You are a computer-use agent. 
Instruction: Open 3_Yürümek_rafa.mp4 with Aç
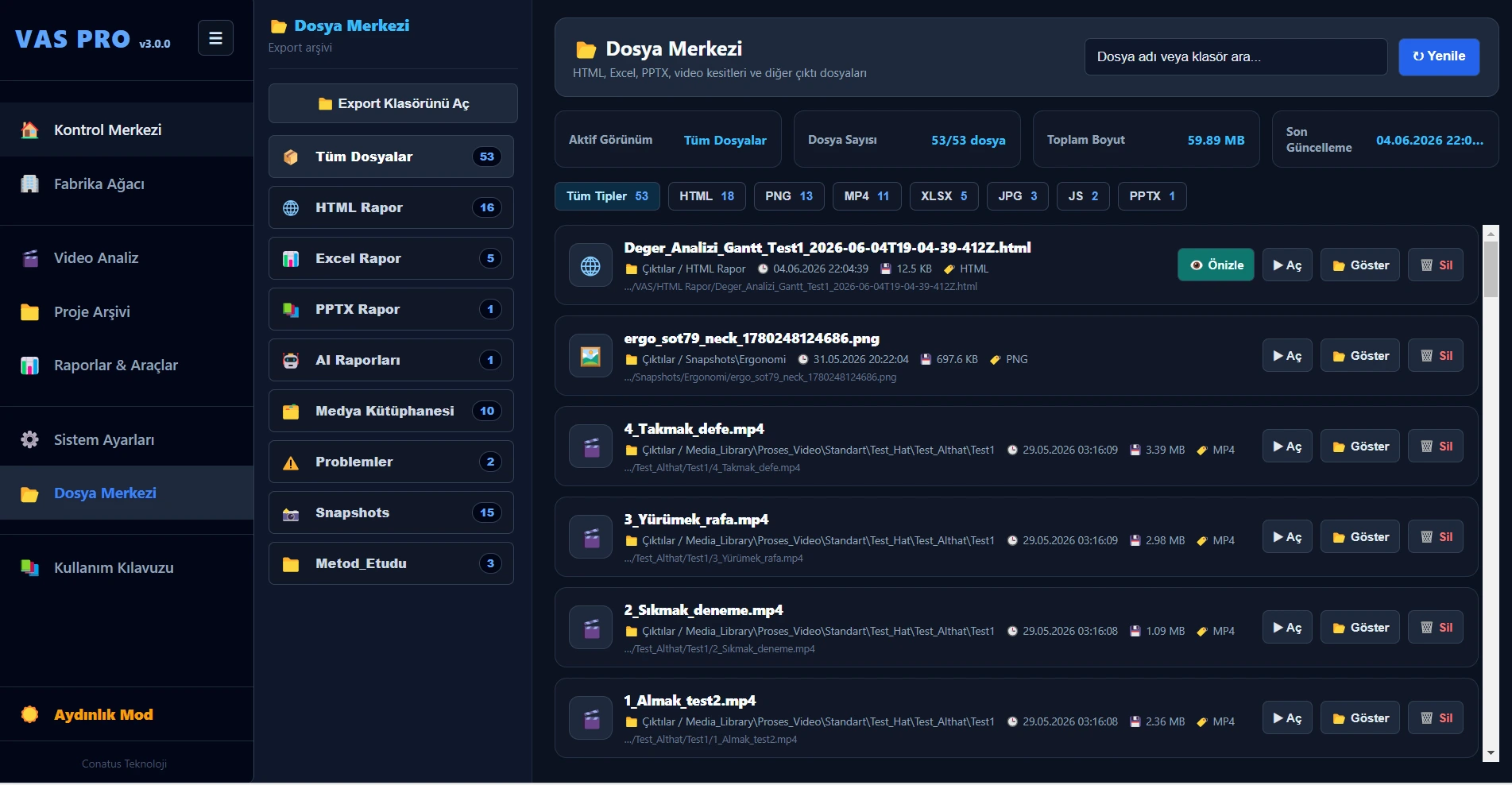click(1287, 536)
